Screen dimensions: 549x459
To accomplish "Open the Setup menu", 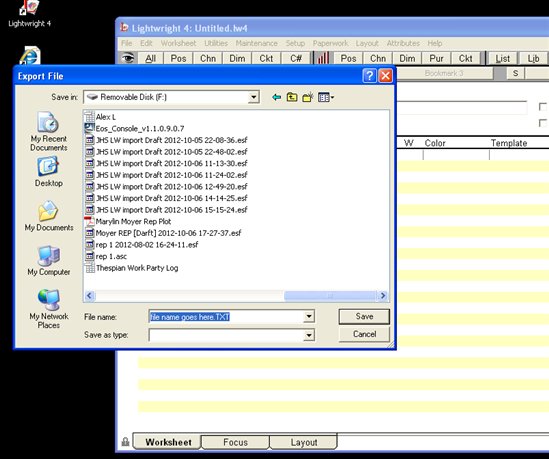I will pyautogui.click(x=295, y=43).
